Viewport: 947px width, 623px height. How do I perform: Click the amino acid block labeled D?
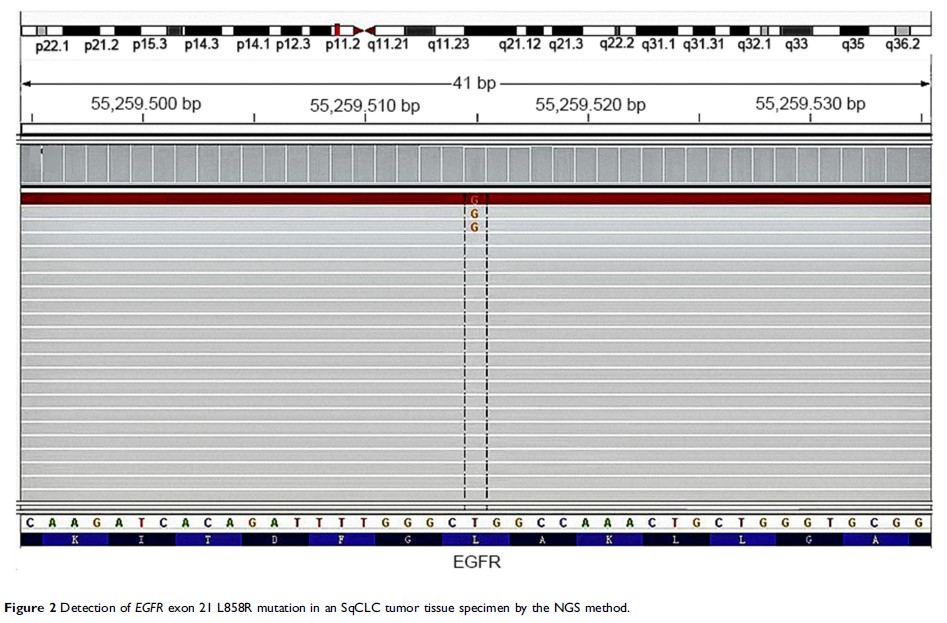click(x=274, y=540)
